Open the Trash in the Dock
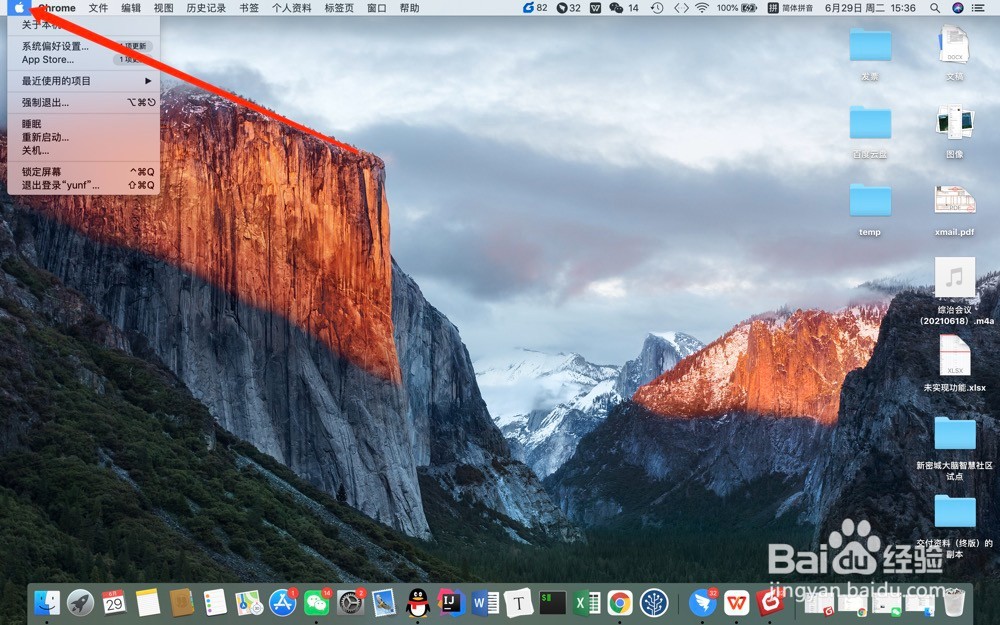1000x625 pixels. (x=954, y=602)
